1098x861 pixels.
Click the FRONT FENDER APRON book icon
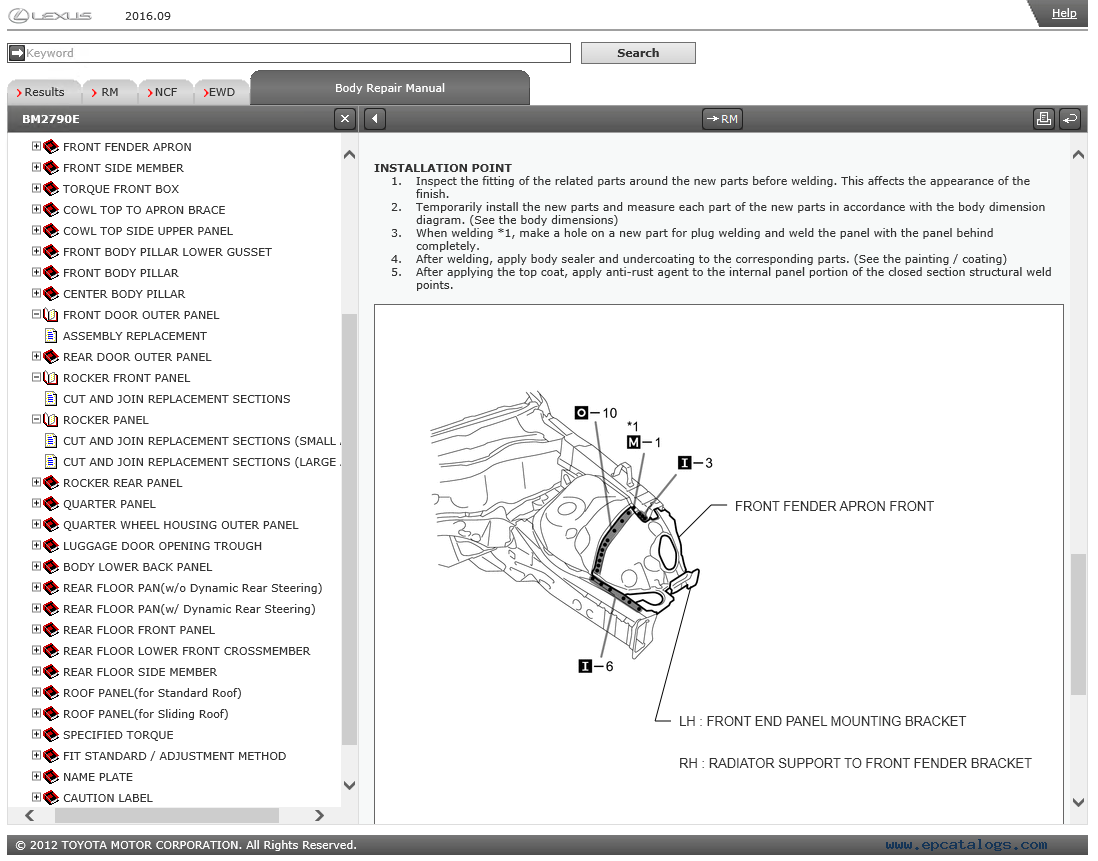pyautogui.click(x=50, y=147)
